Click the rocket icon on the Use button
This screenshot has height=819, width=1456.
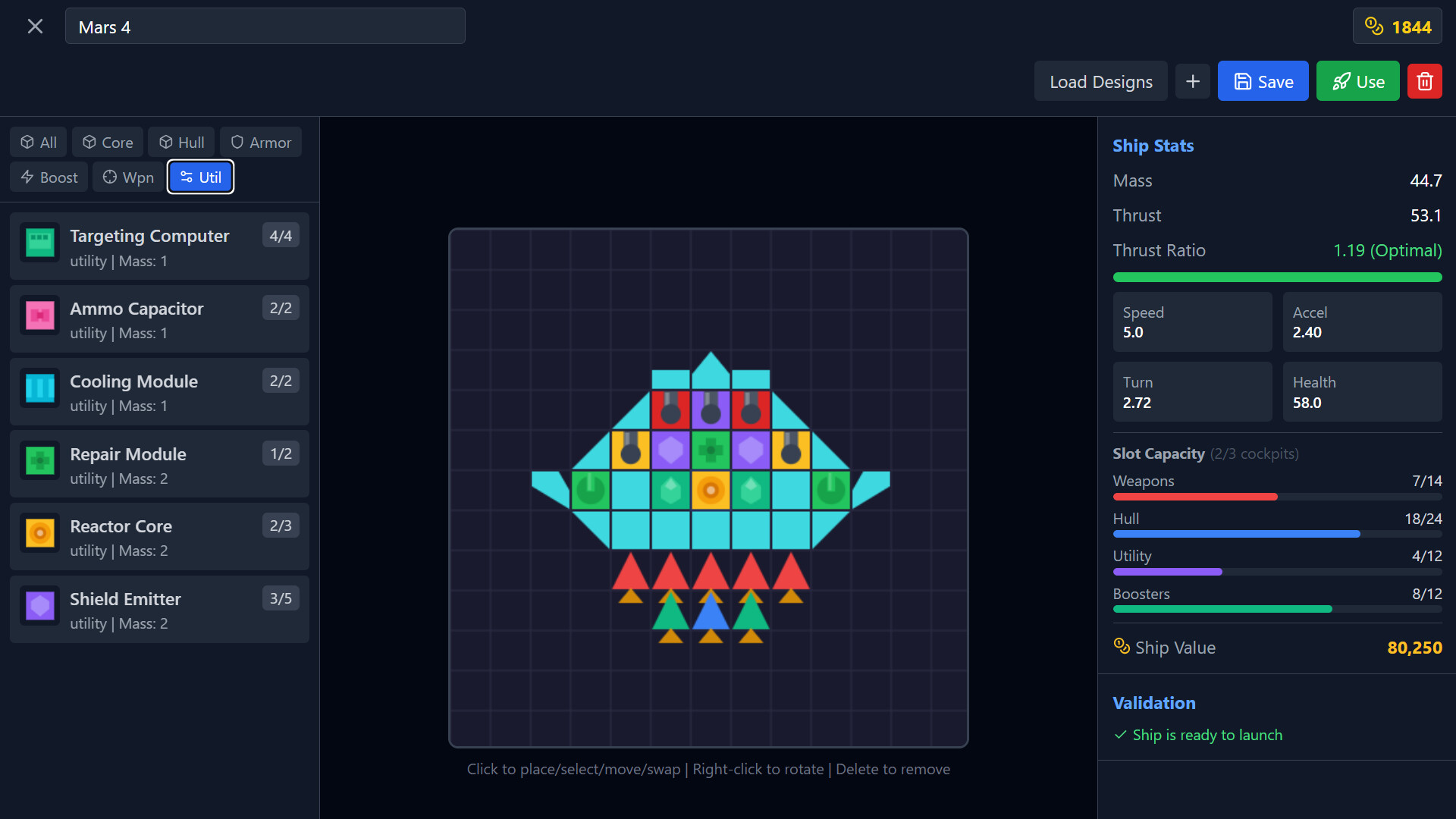[1343, 81]
